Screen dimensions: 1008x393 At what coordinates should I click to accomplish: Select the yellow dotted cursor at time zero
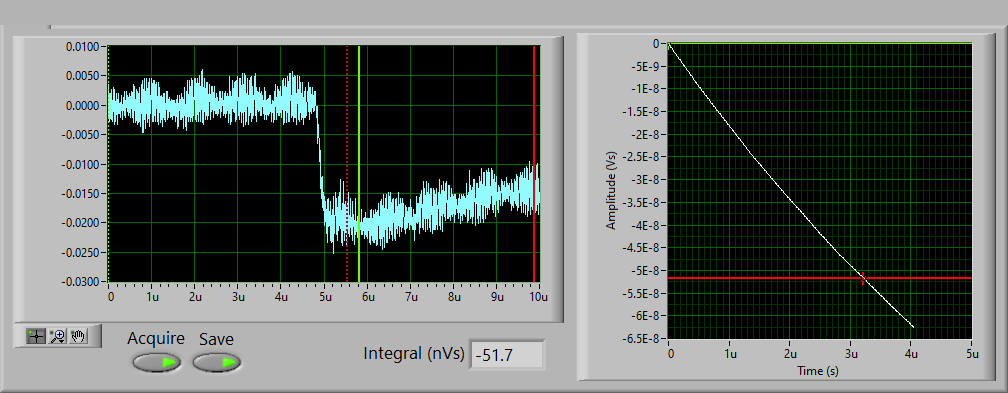[108, 164]
